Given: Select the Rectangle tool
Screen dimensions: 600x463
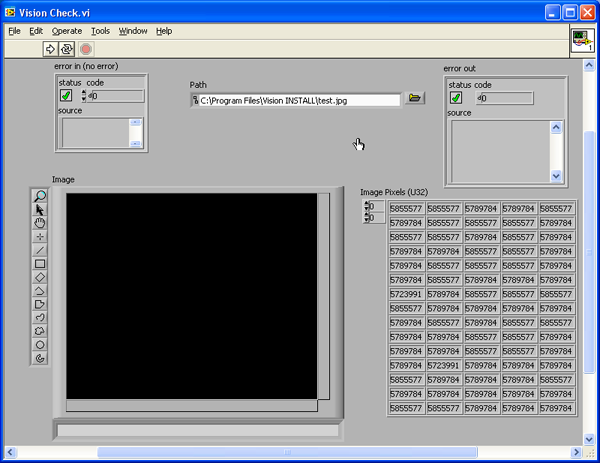Looking at the screenshot, I should click(40, 264).
